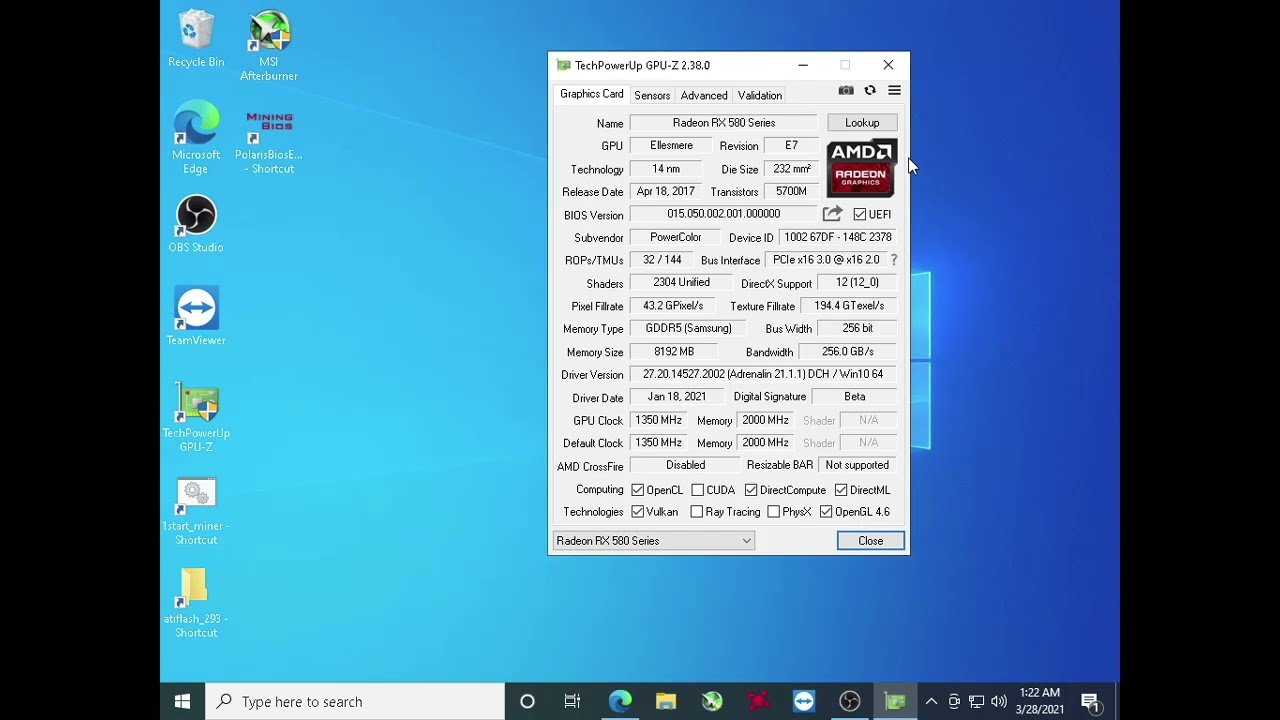1280x720 pixels.
Task: Click the Resizable BAR Not supported field
Action: [x=857, y=465]
